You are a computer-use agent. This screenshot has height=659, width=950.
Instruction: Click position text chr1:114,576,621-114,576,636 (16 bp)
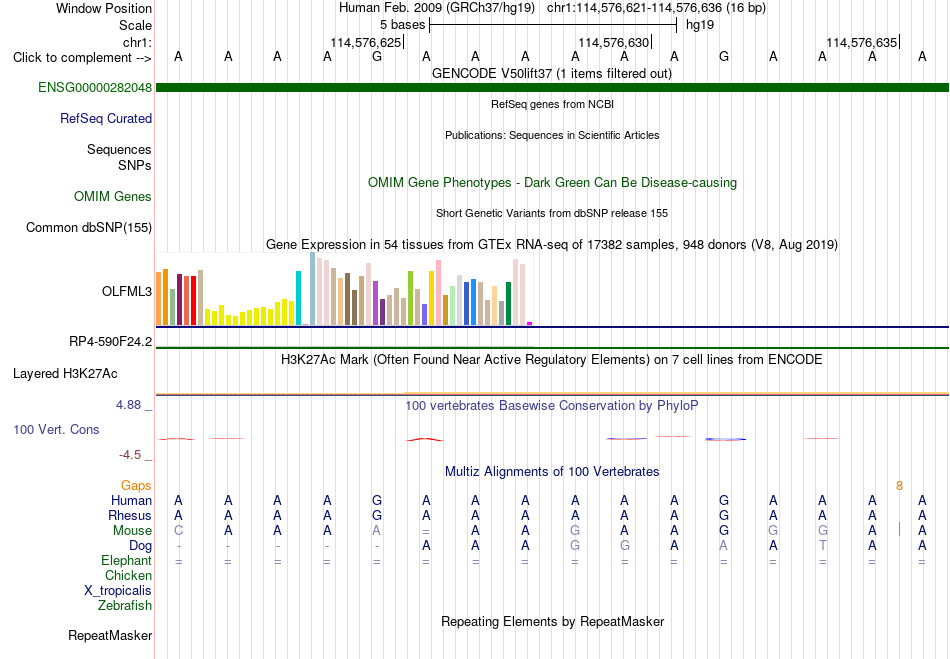(x=656, y=8)
